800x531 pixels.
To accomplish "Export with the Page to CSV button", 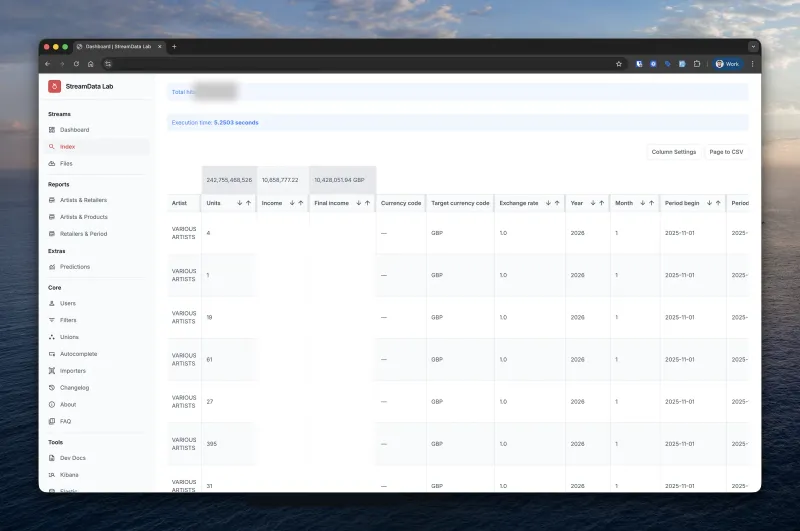I will (725, 152).
